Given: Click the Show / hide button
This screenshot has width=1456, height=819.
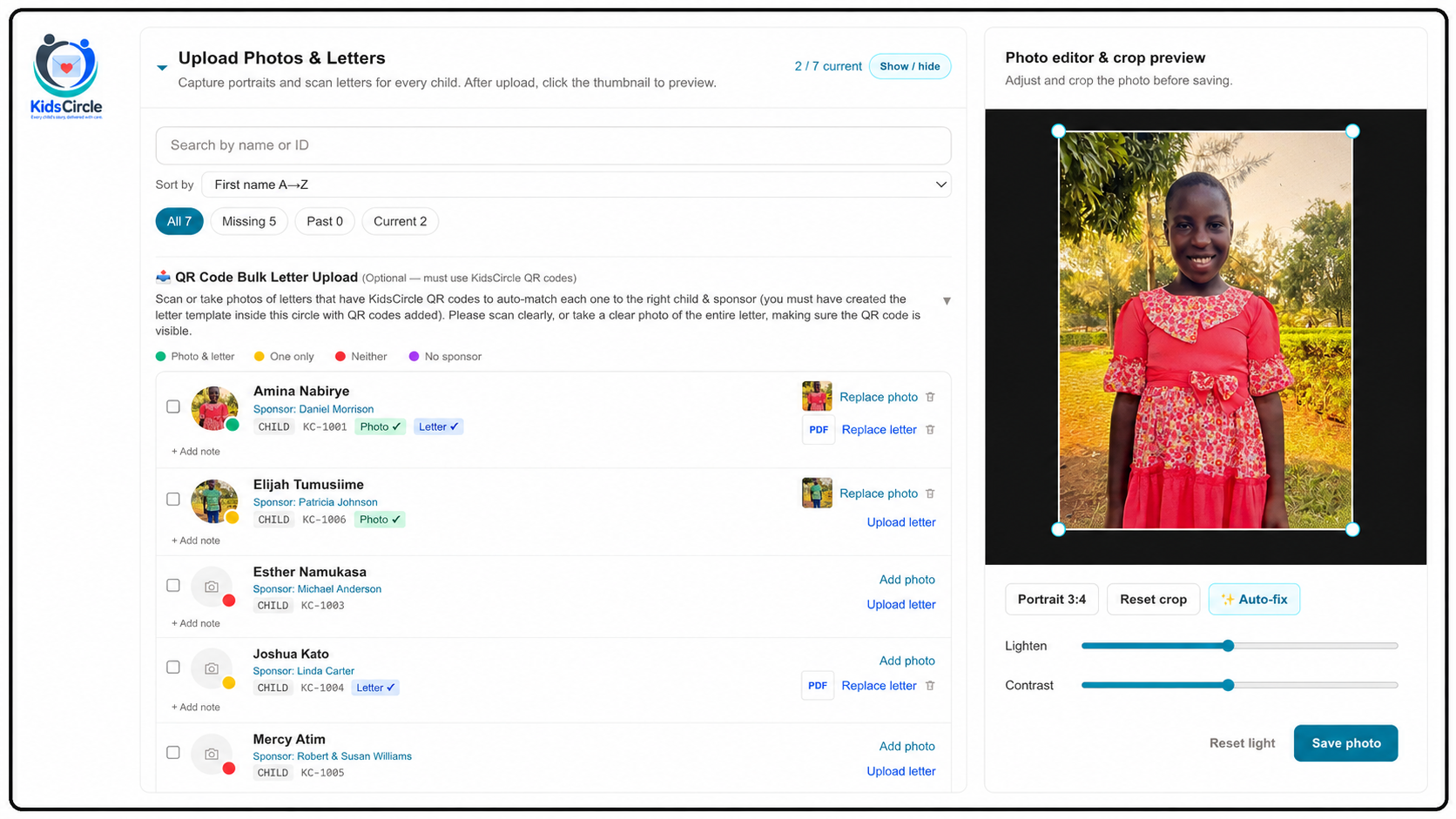Looking at the screenshot, I should pyautogui.click(x=910, y=66).
